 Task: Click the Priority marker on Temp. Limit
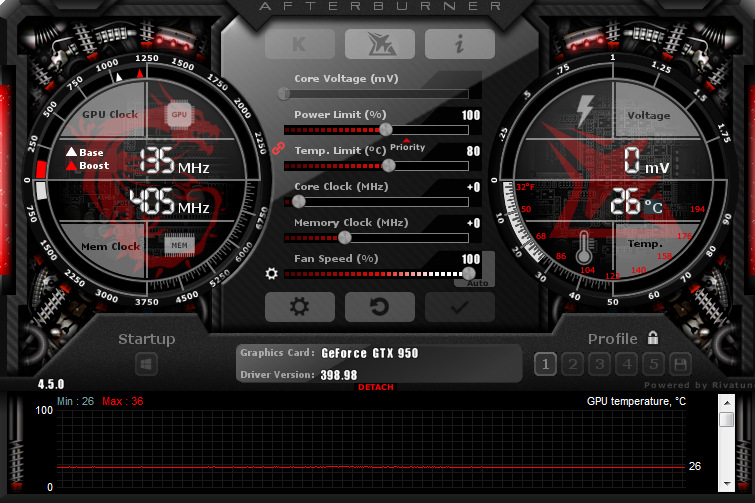pyautogui.click(x=407, y=147)
